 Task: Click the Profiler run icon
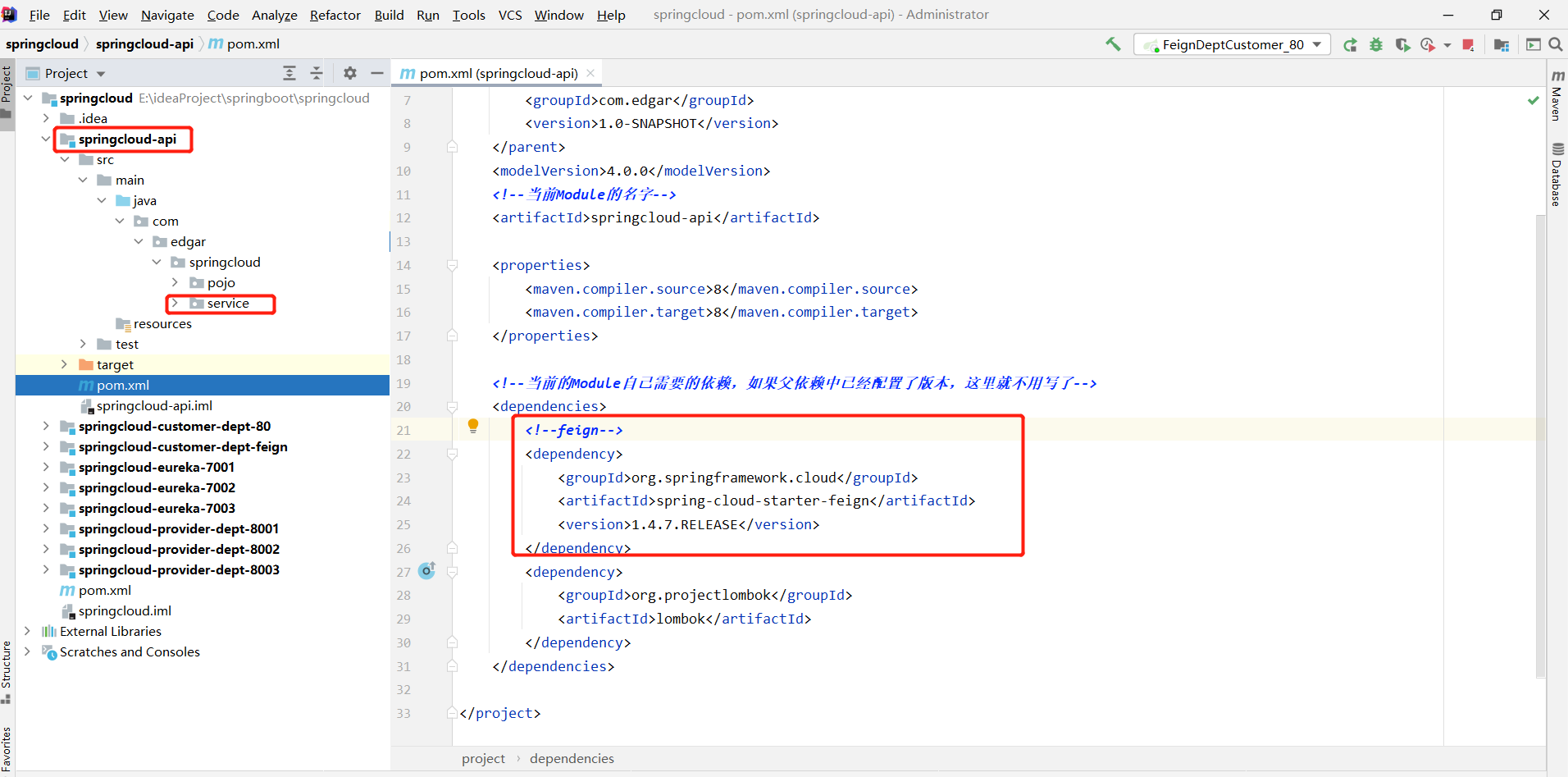tap(1428, 44)
